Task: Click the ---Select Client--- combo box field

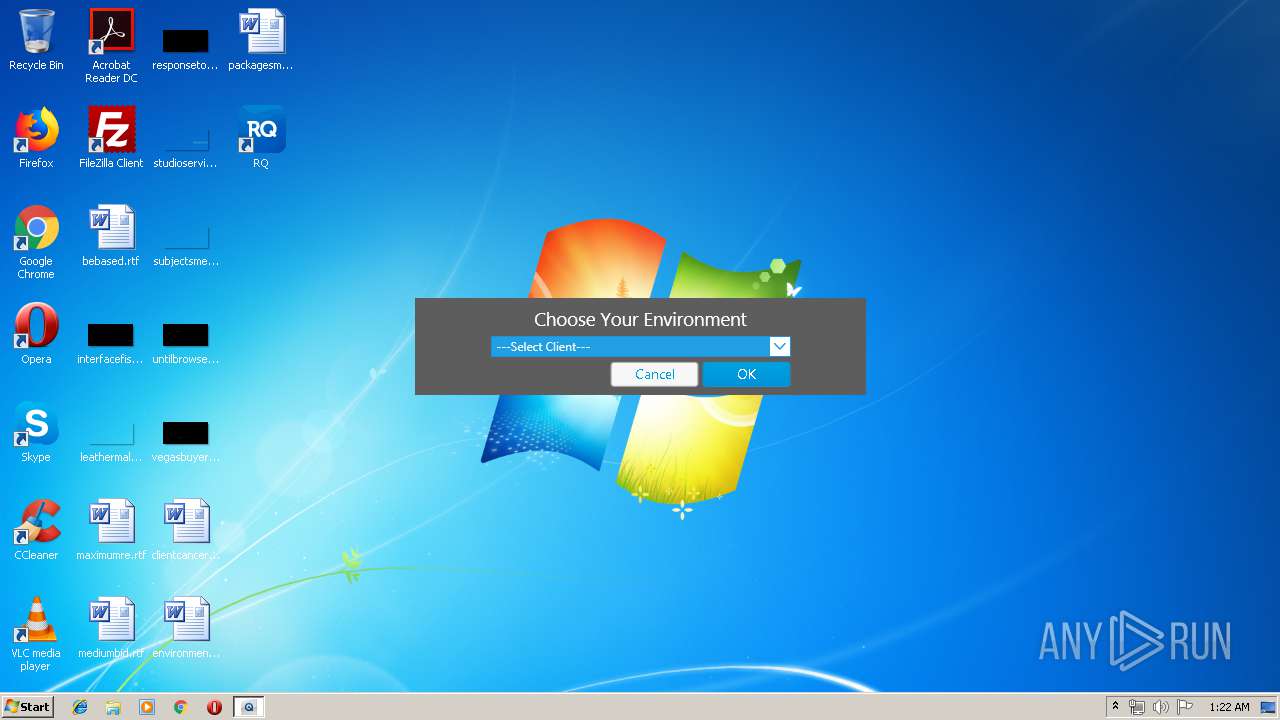Action: [x=640, y=346]
